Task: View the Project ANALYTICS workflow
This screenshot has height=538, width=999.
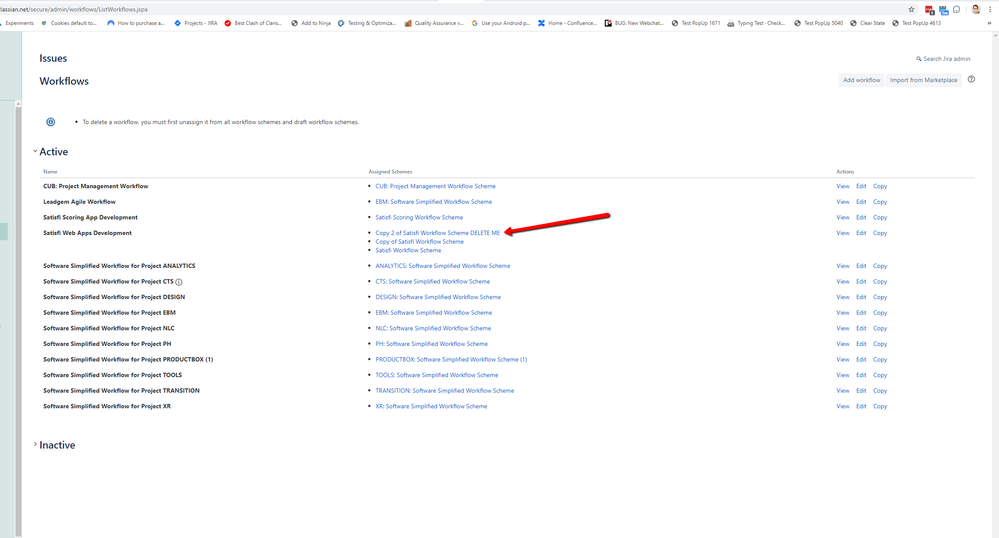Action: (x=843, y=266)
